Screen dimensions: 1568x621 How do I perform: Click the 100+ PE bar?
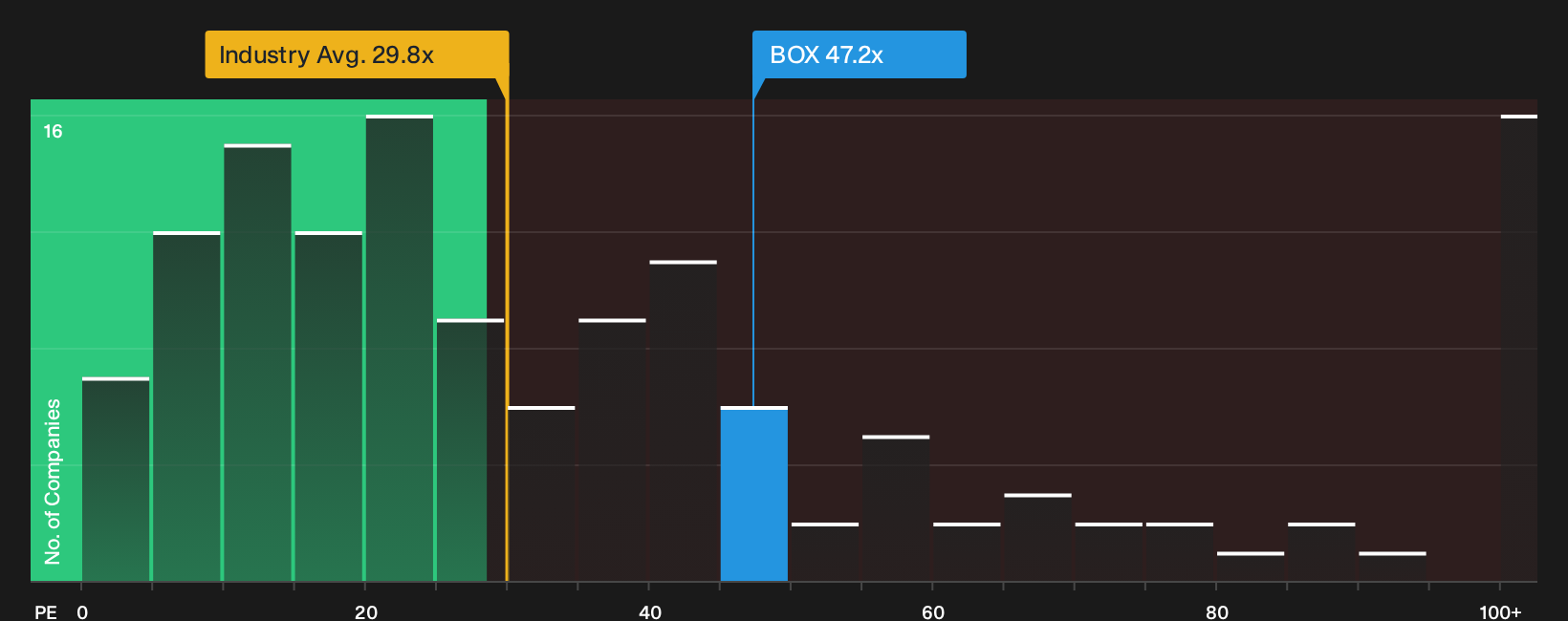pyautogui.click(x=1518, y=348)
